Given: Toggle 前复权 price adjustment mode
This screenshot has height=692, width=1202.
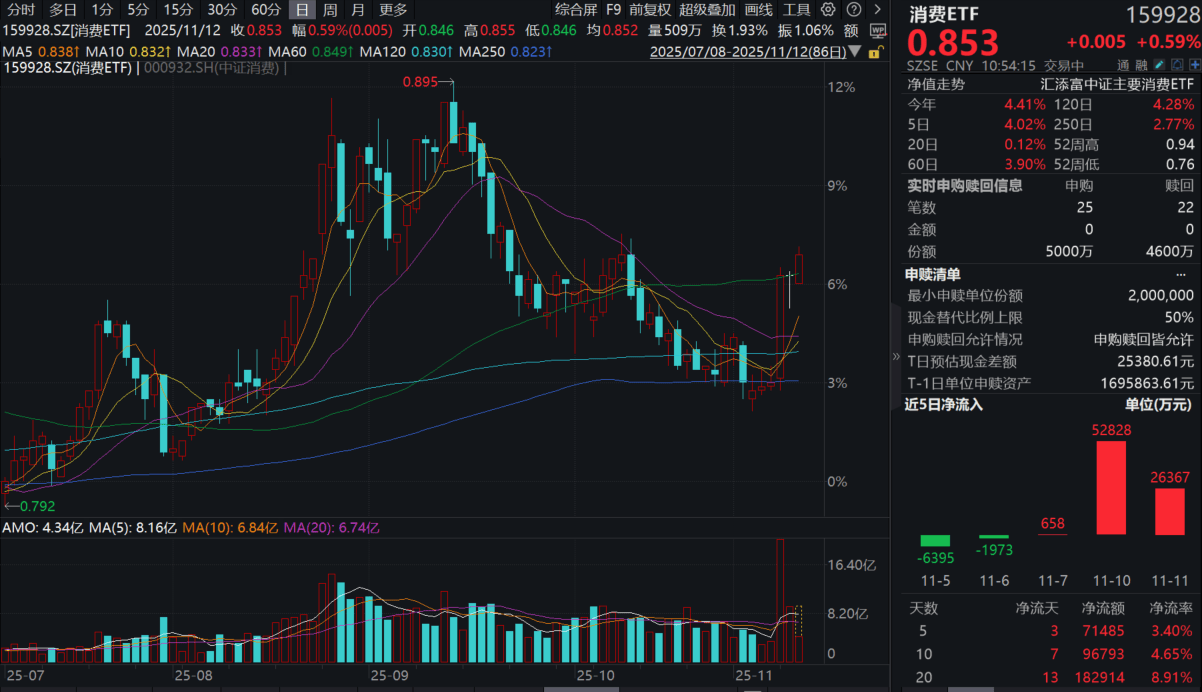Looking at the screenshot, I should pos(649,10).
